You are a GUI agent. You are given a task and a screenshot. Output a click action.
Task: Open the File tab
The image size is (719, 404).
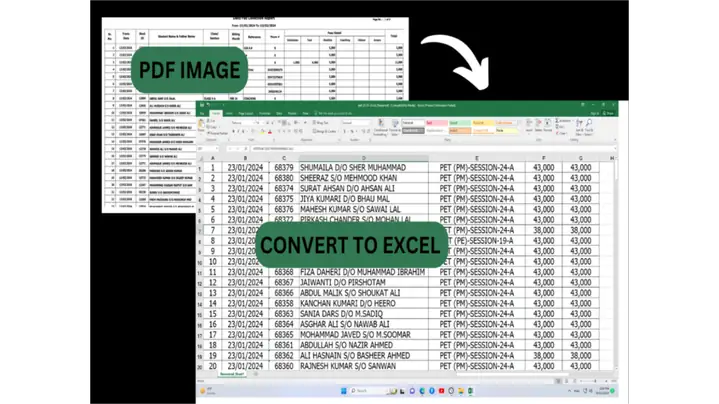pos(202,113)
